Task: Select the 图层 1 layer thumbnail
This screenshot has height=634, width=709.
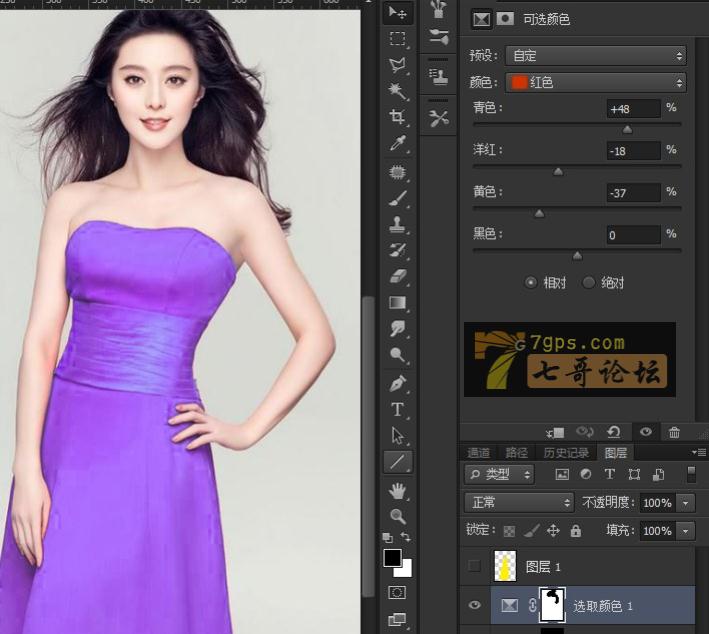Action: 505,566
